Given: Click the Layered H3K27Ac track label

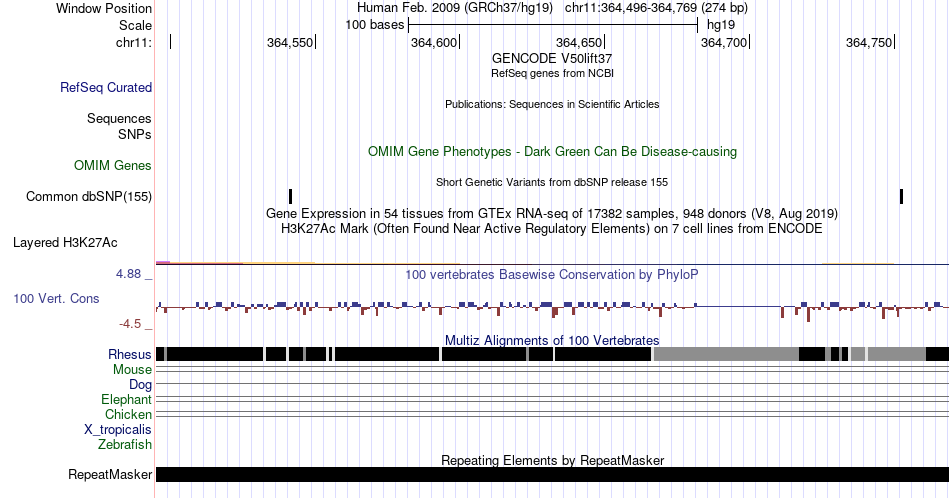Looking at the screenshot, I should pyautogui.click(x=65, y=242).
